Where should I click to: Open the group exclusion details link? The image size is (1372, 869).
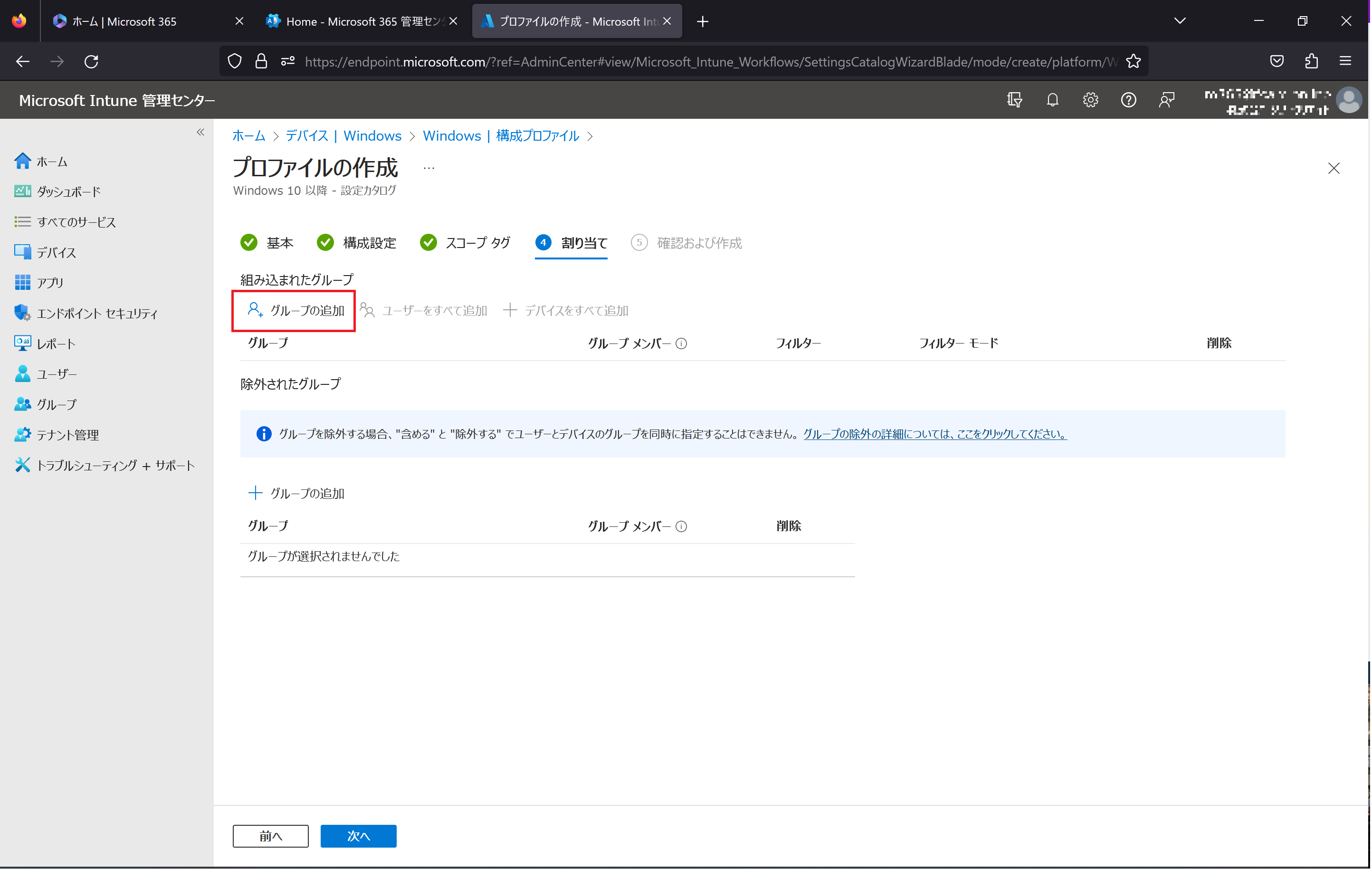coord(935,434)
